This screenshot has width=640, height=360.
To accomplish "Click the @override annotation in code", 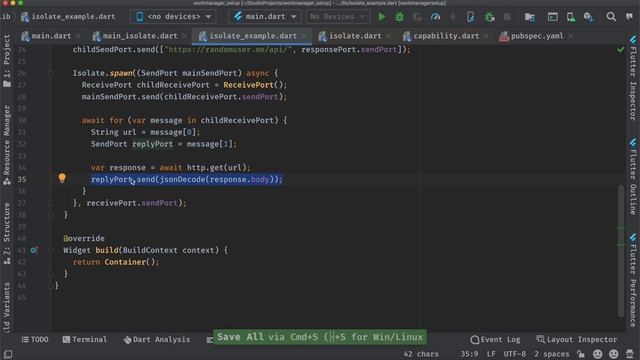I will [x=84, y=238].
